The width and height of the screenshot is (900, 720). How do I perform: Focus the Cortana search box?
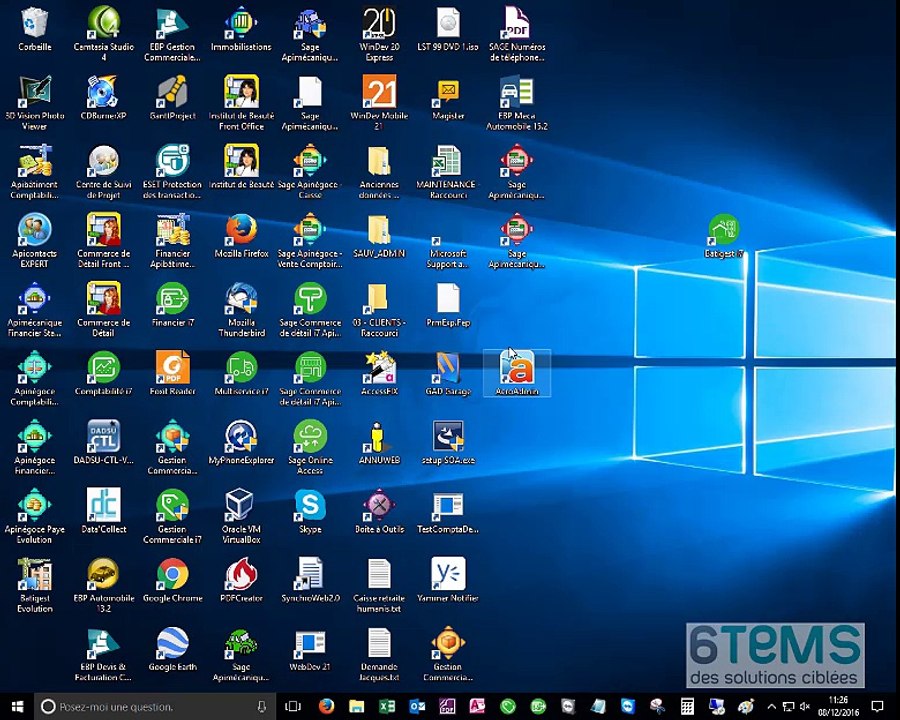coord(156,706)
